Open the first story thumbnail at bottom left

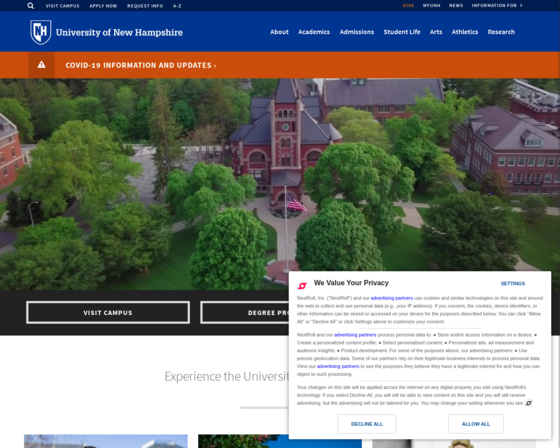click(106, 441)
